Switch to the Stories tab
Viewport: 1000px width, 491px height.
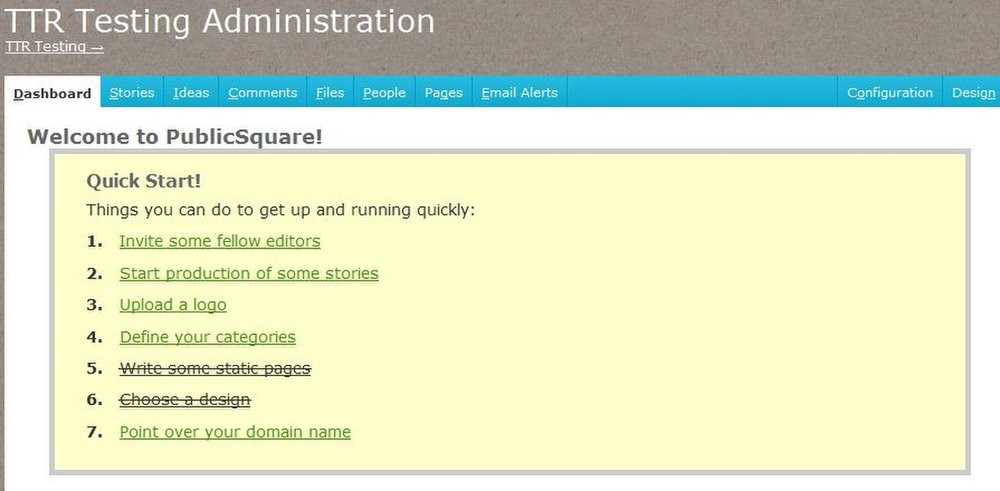(x=132, y=92)
